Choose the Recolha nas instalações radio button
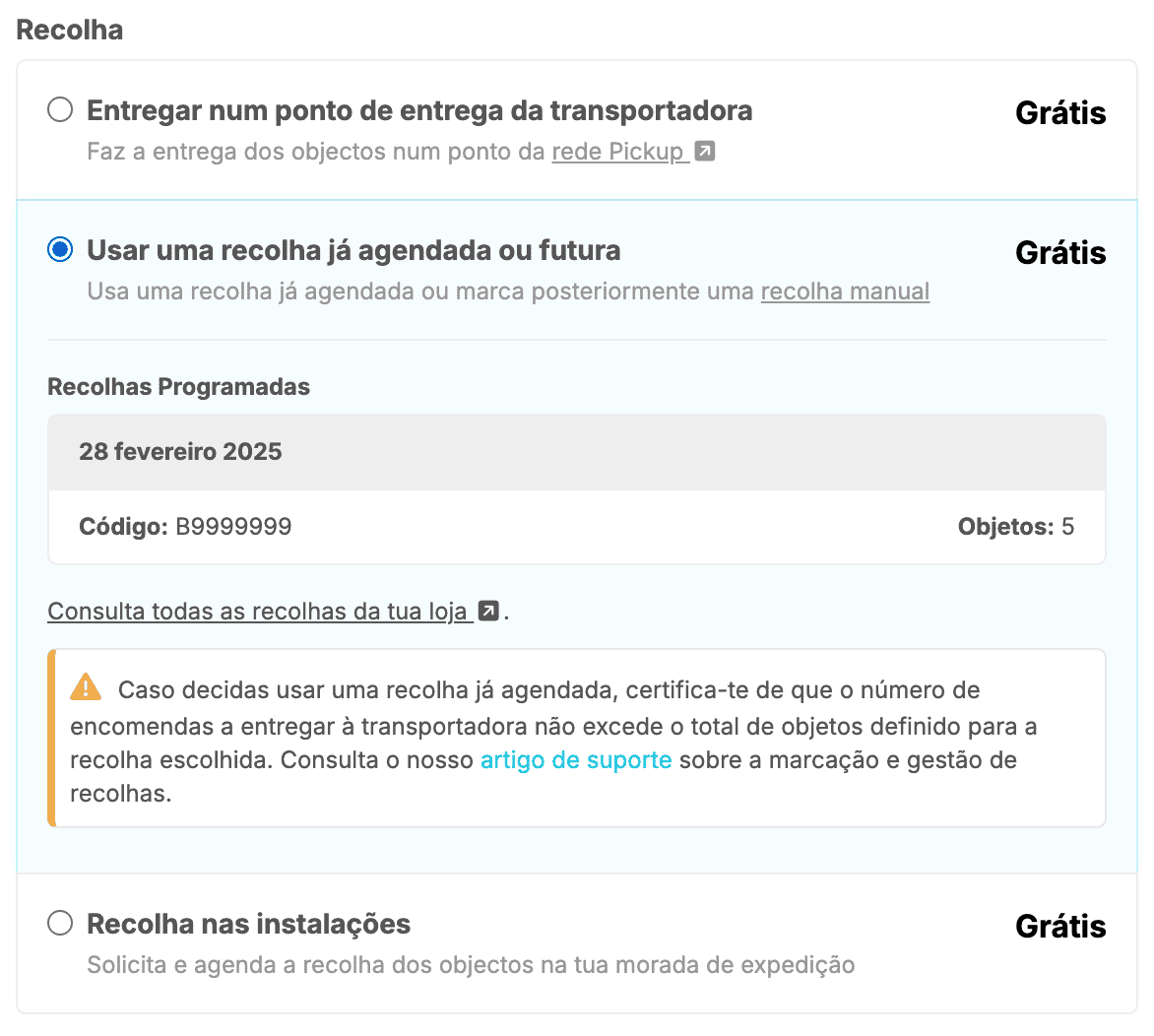 (60, 923)
